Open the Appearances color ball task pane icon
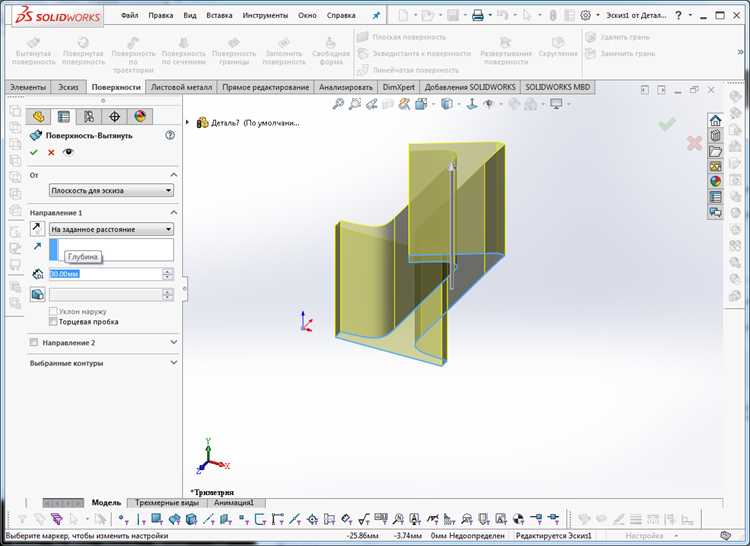The width and height of the screenshot is (750, 546). [x=715, y=181]
